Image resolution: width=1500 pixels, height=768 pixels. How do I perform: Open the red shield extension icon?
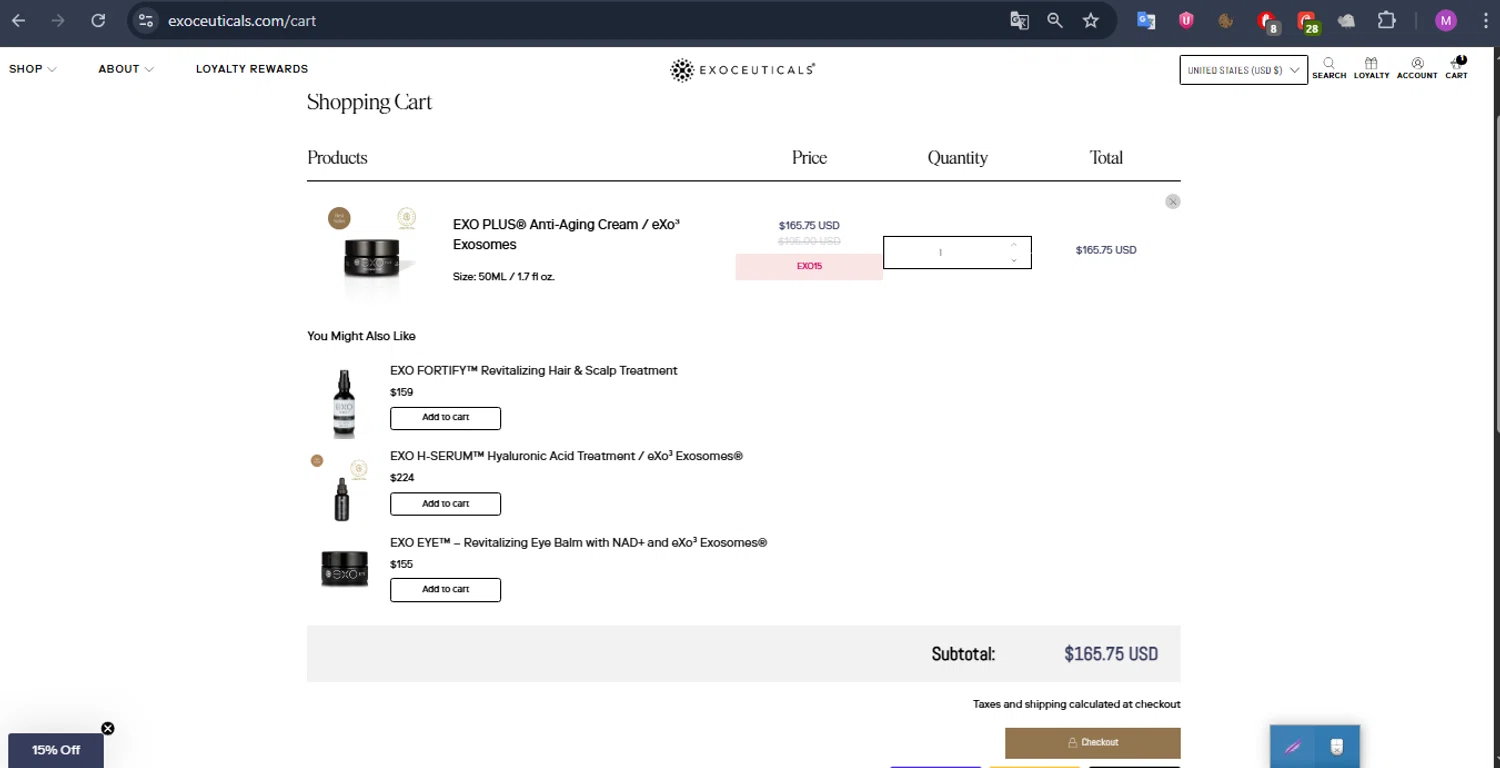[1186, 20]
